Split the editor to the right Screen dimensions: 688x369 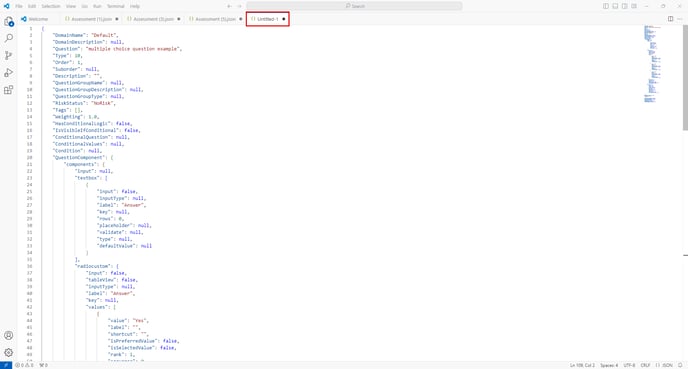tap(670, 19)
